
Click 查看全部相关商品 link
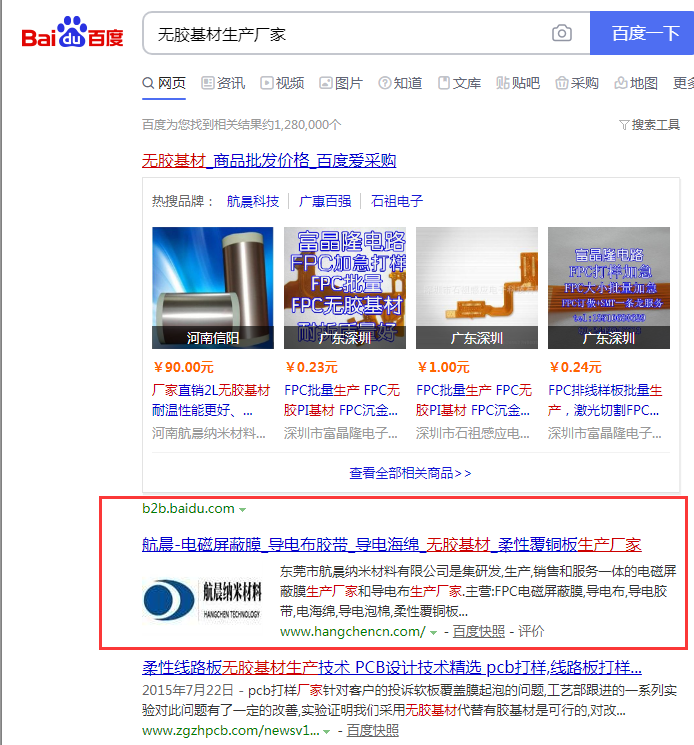410,473
